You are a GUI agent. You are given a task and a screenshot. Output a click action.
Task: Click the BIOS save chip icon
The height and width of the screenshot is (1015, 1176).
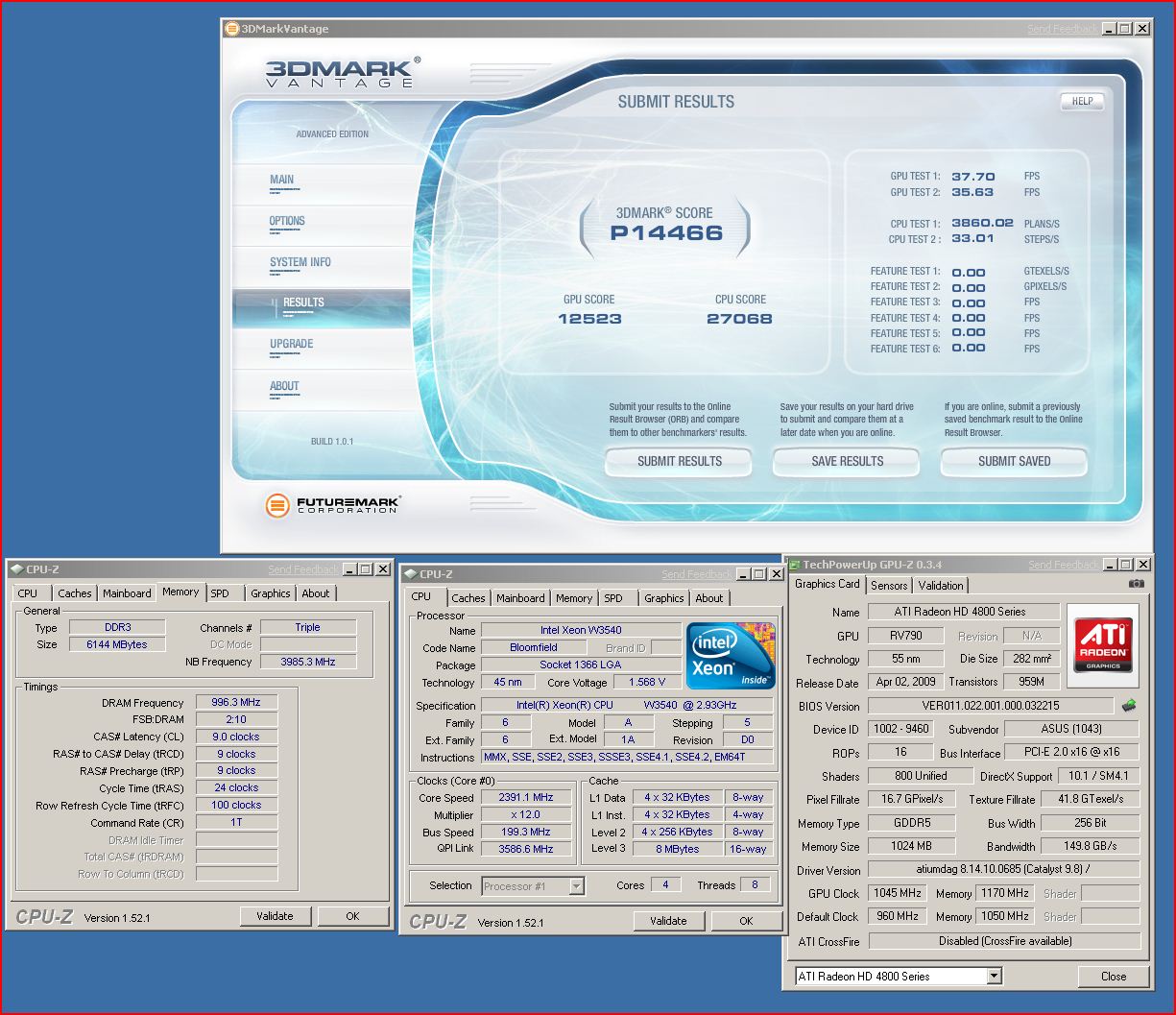1129,706
